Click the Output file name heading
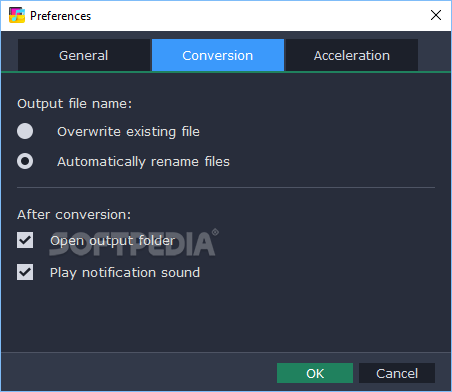 click(75, 104)
